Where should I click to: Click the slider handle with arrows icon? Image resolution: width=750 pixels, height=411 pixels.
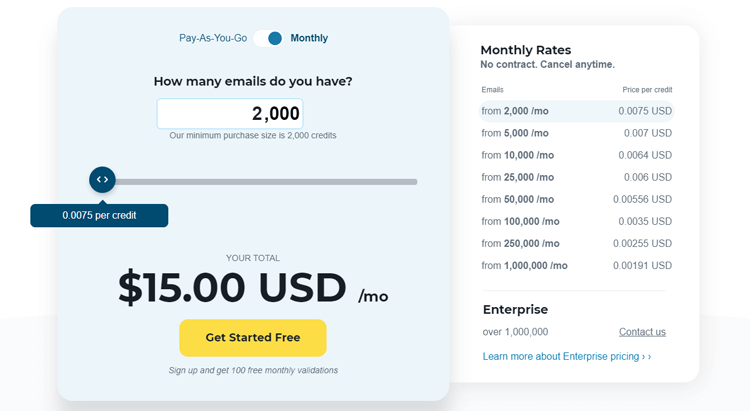pos(102,180)
